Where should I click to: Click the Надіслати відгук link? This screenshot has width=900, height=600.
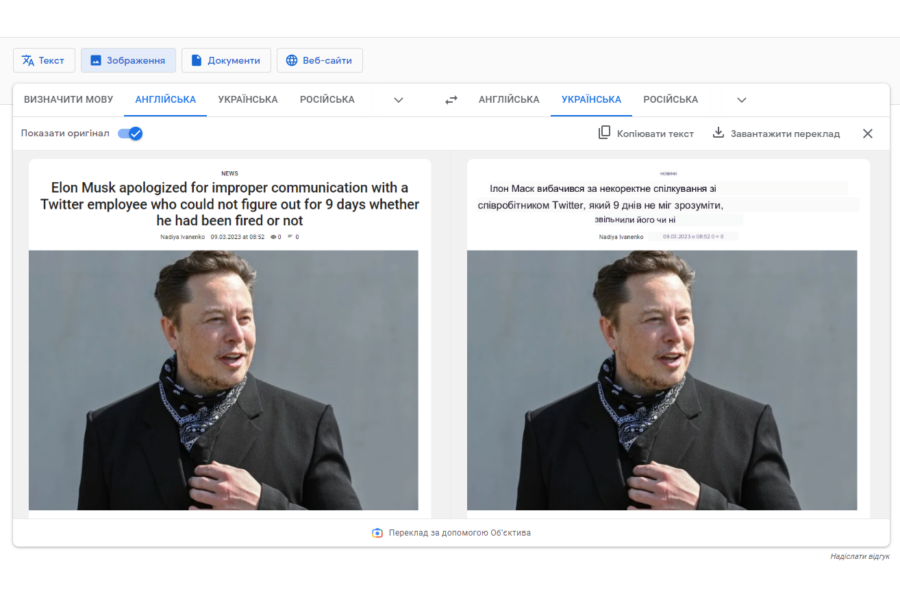pos(859,556)
